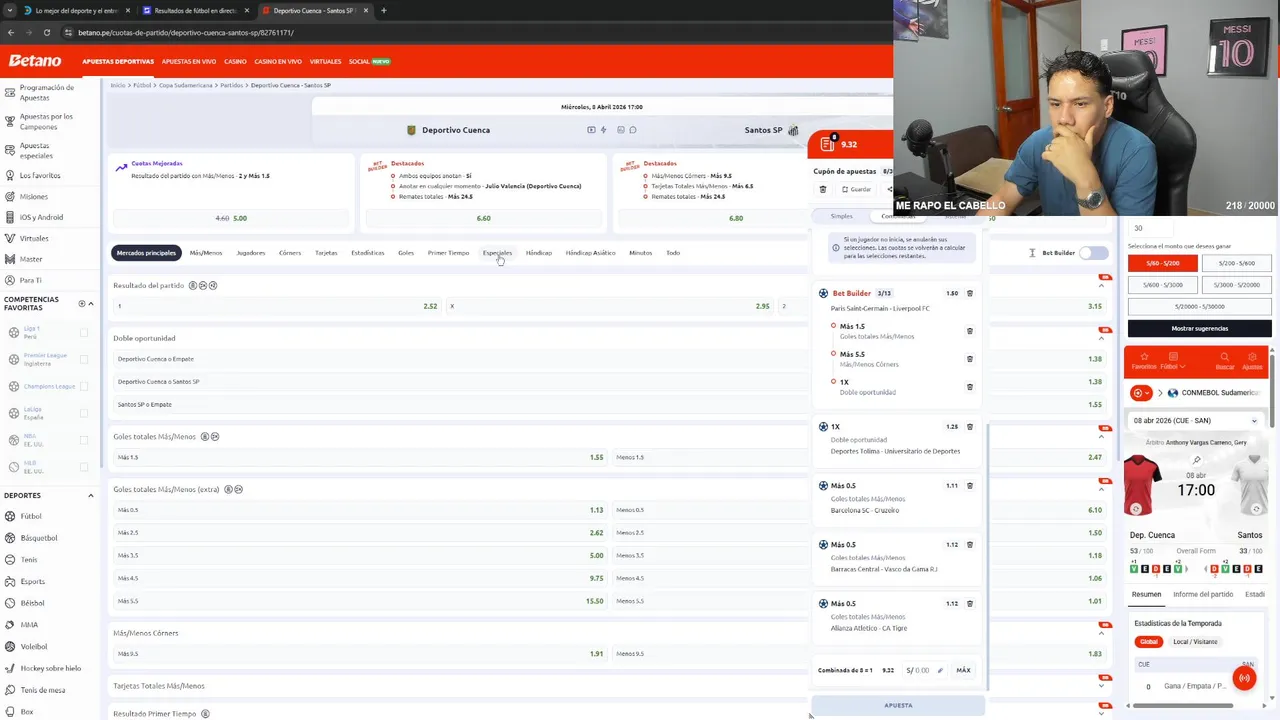Open the Informe del partido tab
The height and width of the screenshot is (720, 1280).
tap(1203, 594)
